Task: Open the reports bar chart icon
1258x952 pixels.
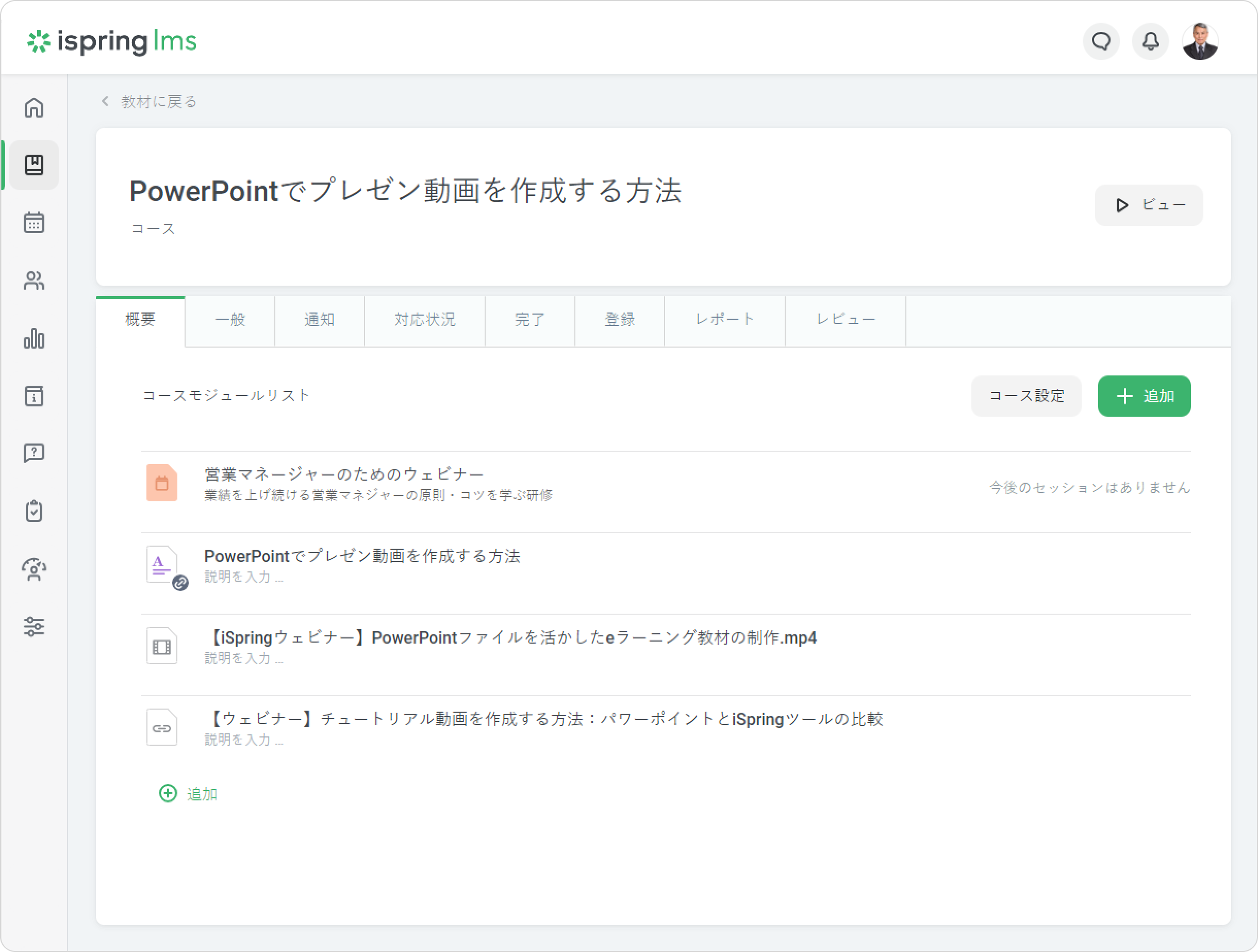Action: (34, 338)
